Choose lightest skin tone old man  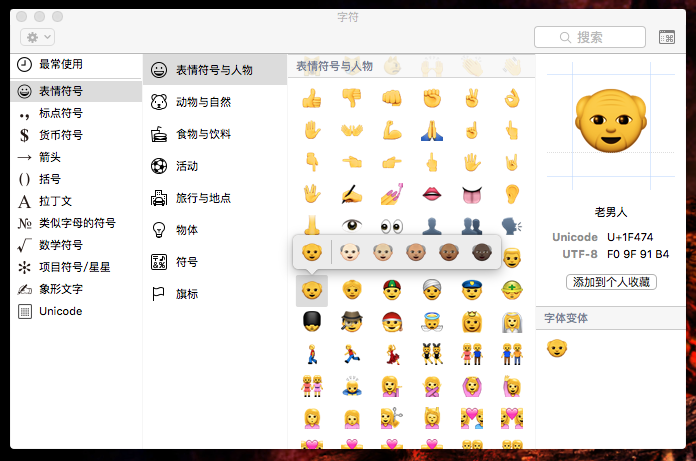point(350,252)
